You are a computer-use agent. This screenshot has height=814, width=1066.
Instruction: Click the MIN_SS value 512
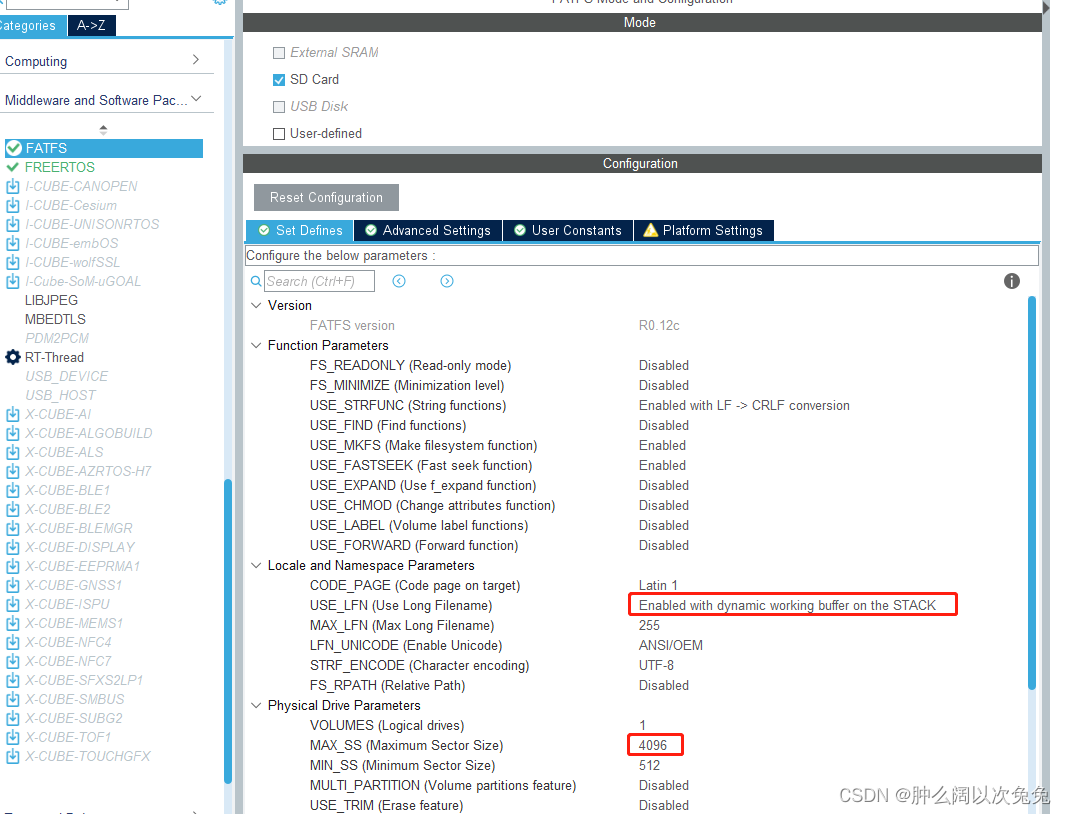649,766
